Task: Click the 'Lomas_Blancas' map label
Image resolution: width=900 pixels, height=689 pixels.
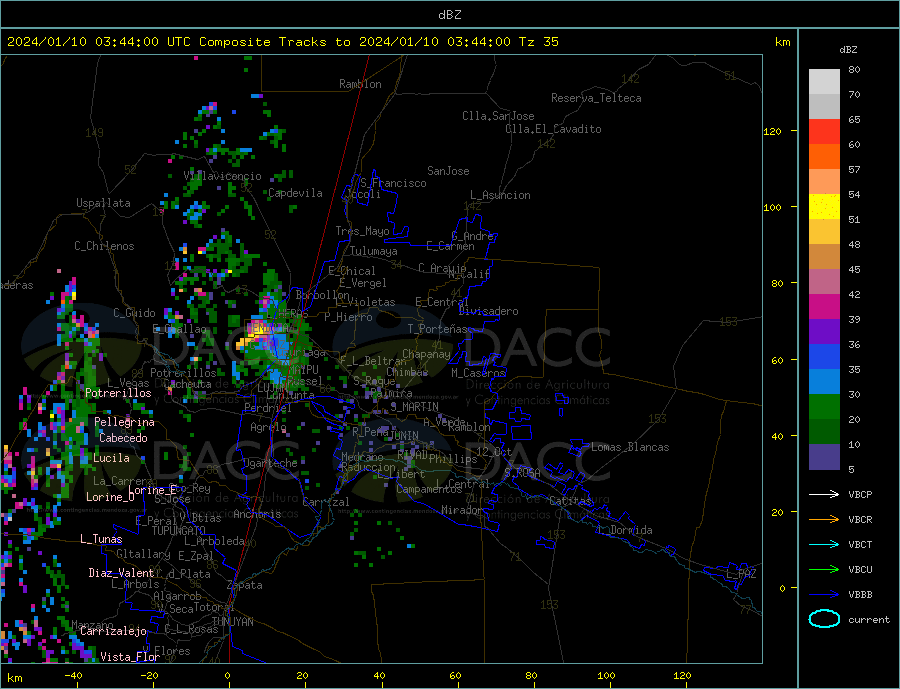Action: coord(630,447)
